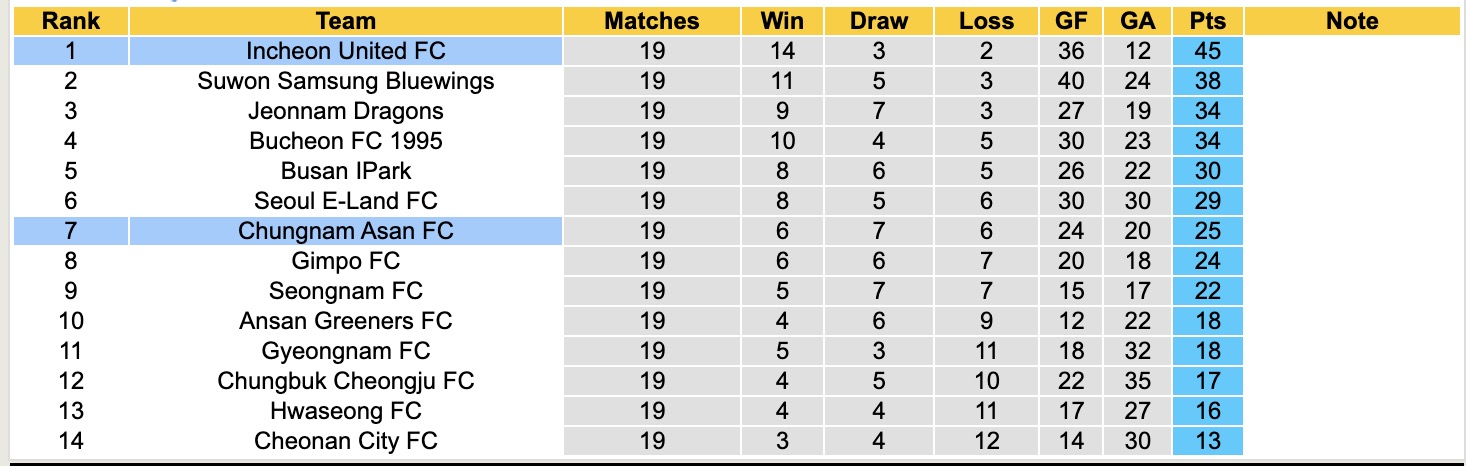
Task: Click the Team column header
Action: pos(346,21)
